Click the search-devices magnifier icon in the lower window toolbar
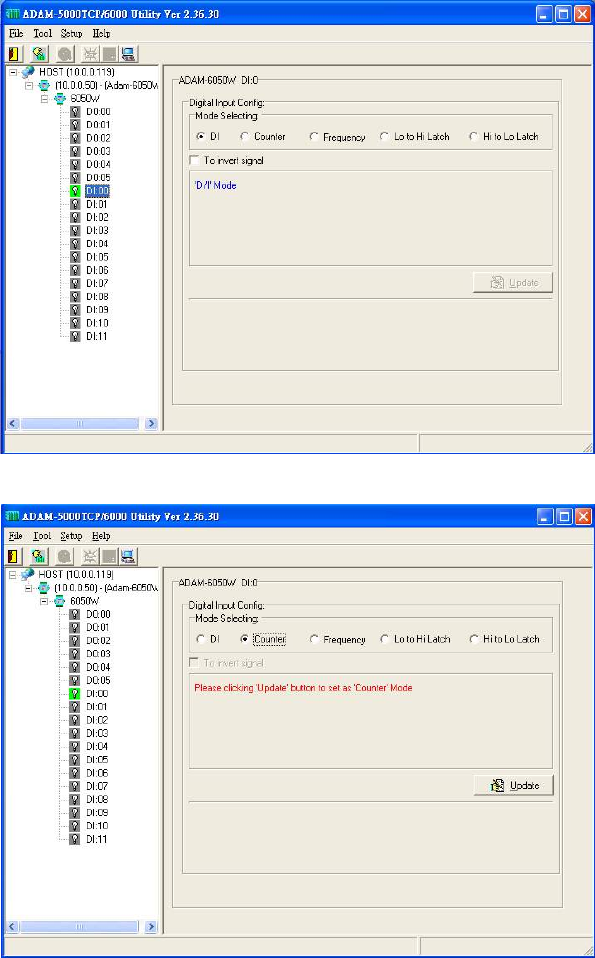595x958 pixels. pos(40,556)
